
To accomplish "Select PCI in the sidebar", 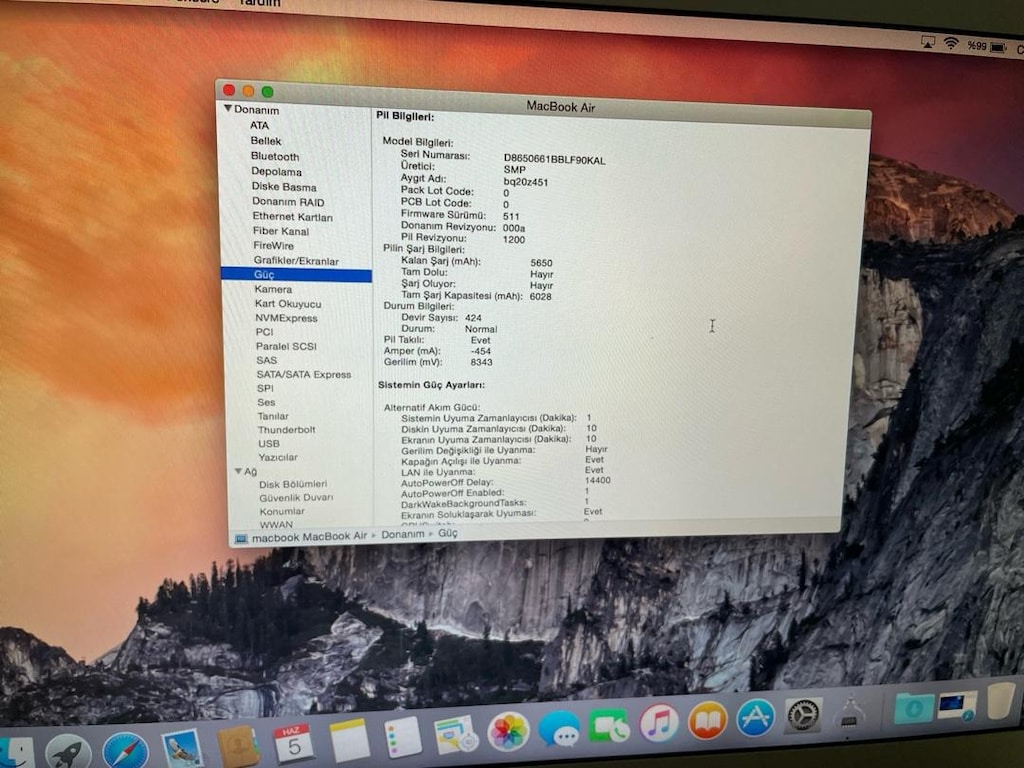I will click(264, 332).
